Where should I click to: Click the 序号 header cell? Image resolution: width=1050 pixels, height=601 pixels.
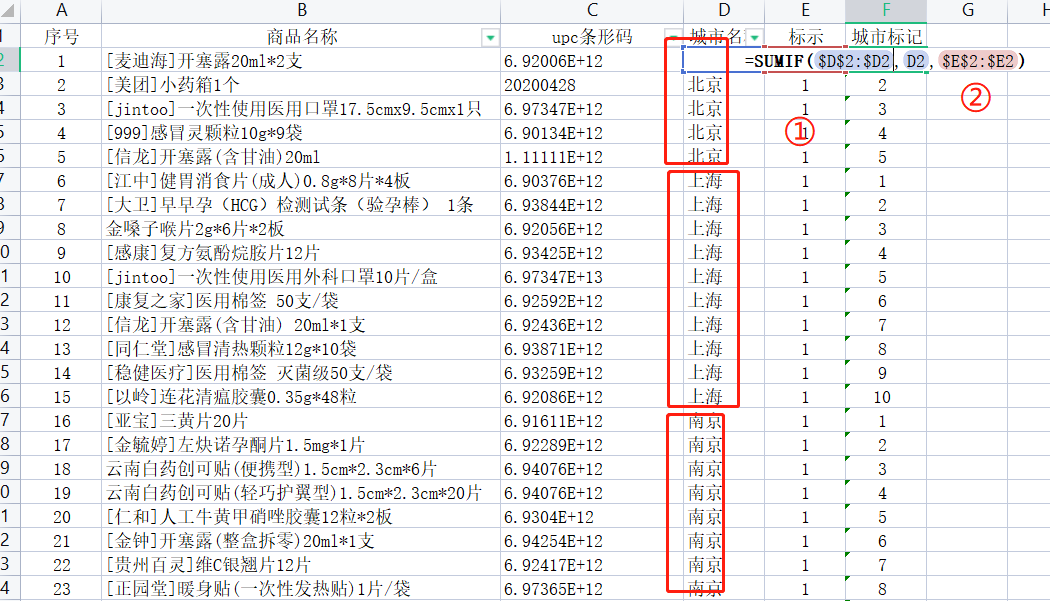point(61,36)
